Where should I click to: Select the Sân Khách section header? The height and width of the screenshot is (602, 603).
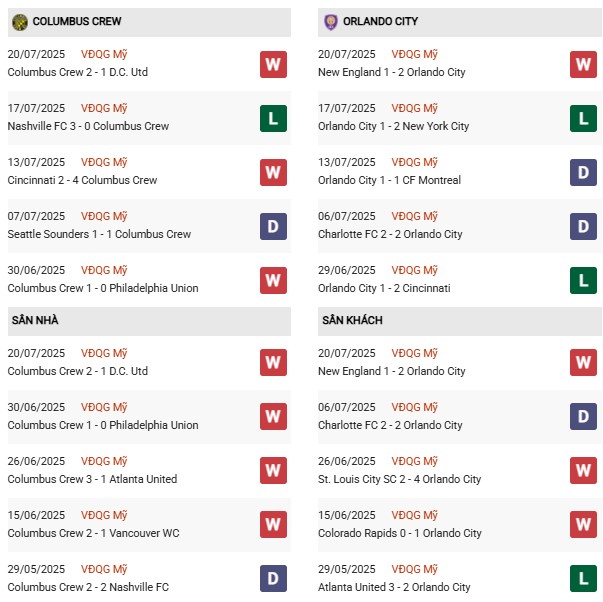[352, 320]
